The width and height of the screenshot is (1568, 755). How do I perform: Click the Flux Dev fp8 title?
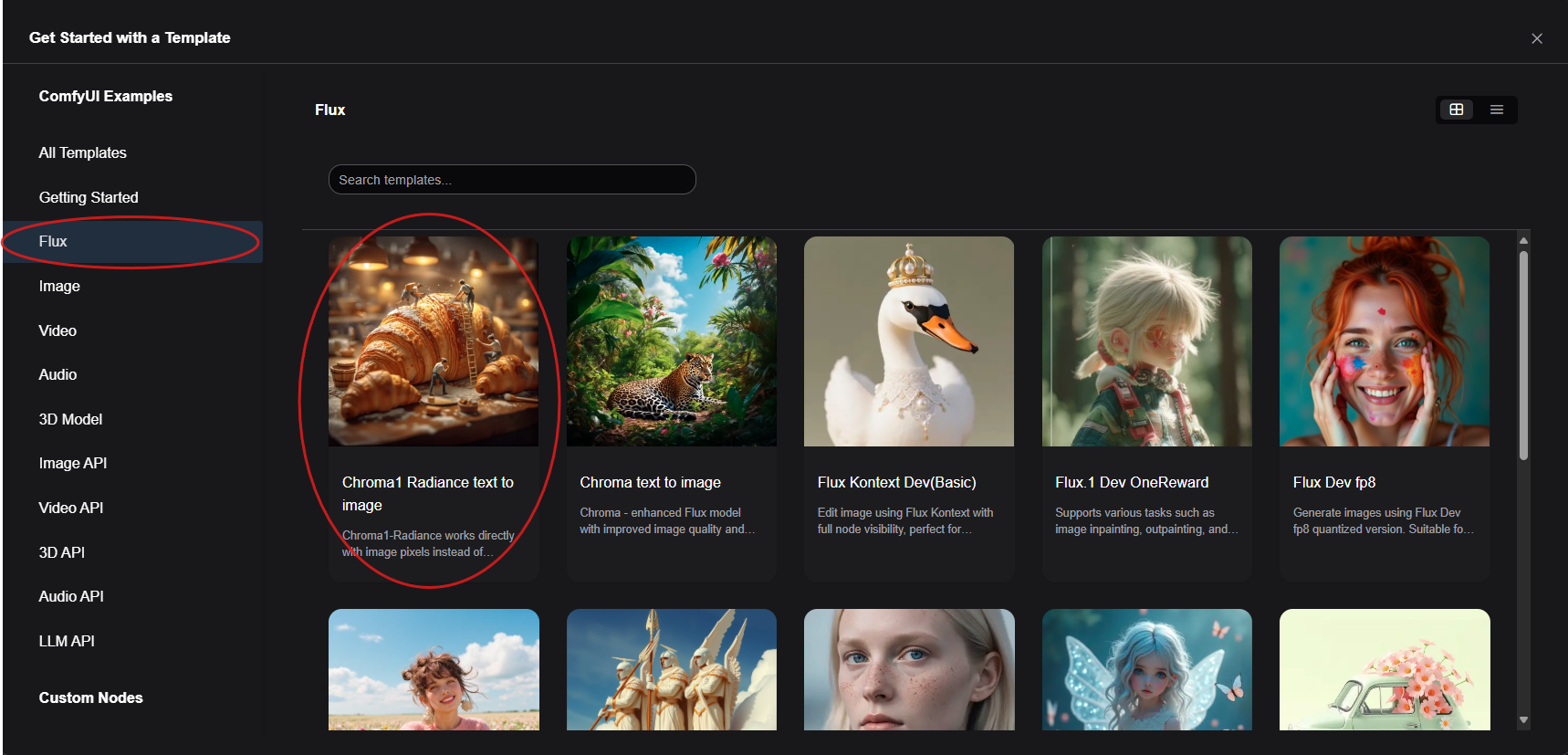(x=1334, y=482)
